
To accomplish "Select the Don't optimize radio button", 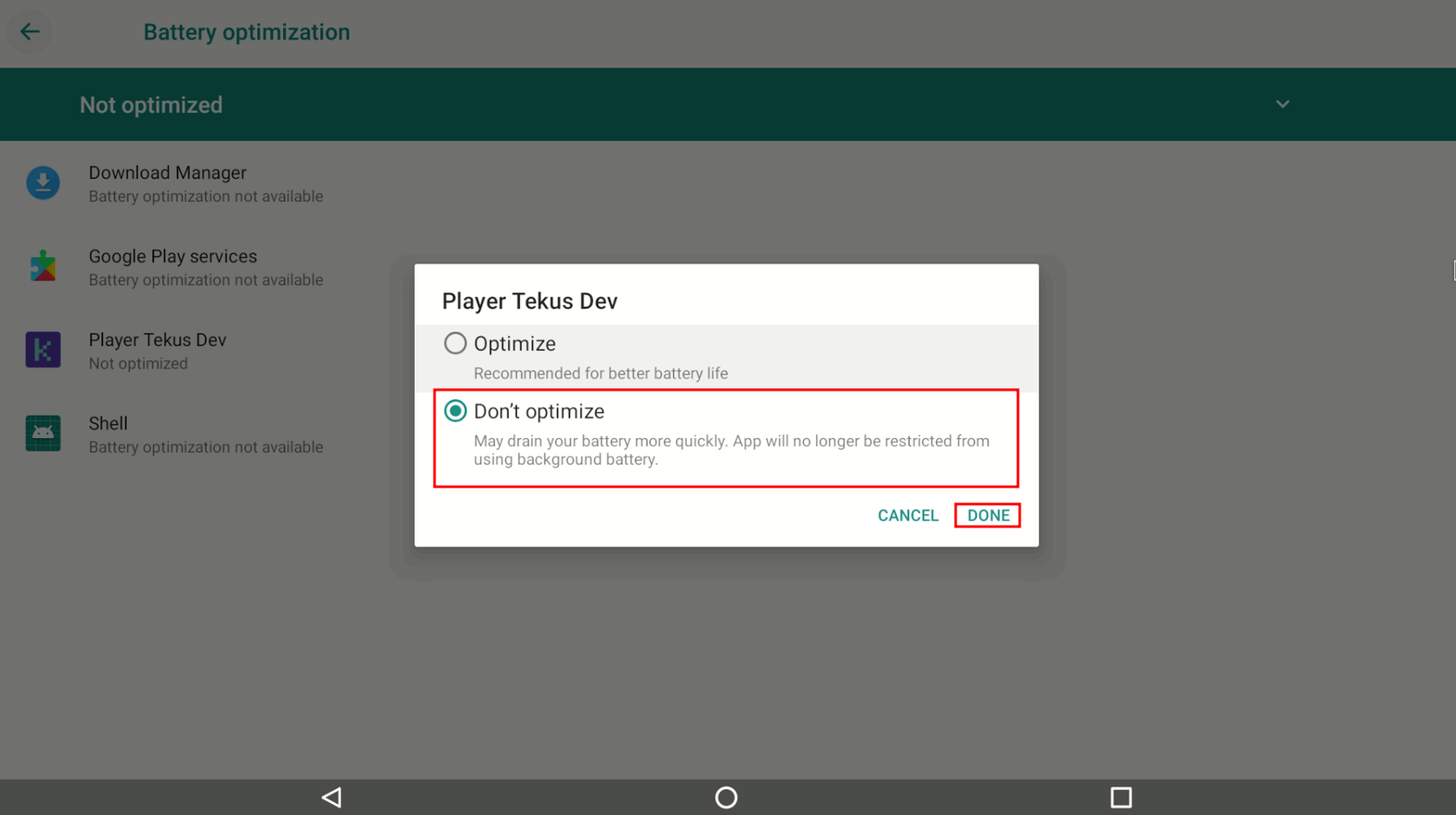I will tap(455, 411).
